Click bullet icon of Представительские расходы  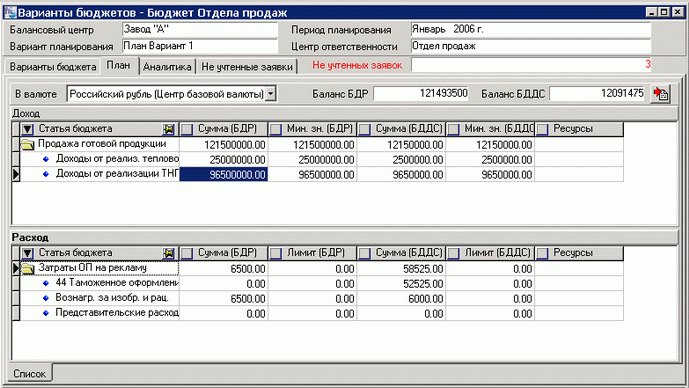(46, 313)
